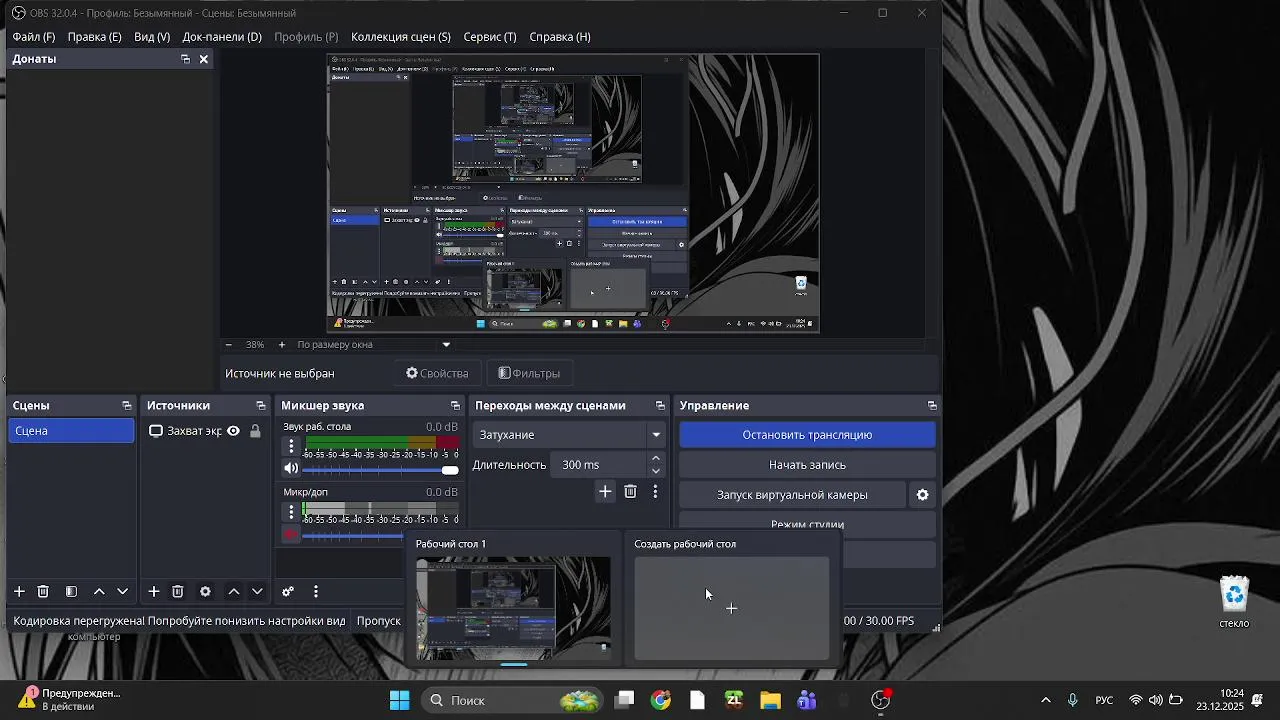Float the Микшер звука dock panel

(x=455, y=405)
